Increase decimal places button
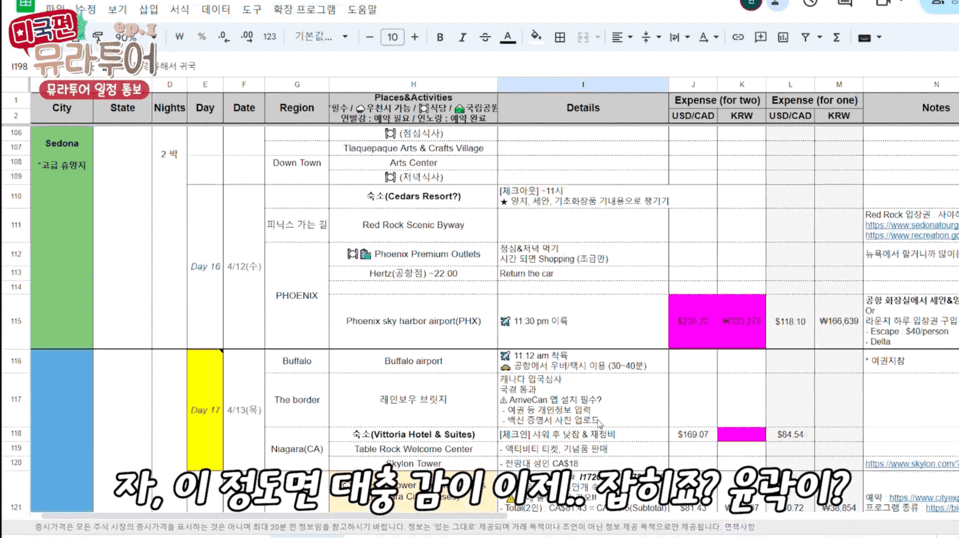 click(246, 37)
